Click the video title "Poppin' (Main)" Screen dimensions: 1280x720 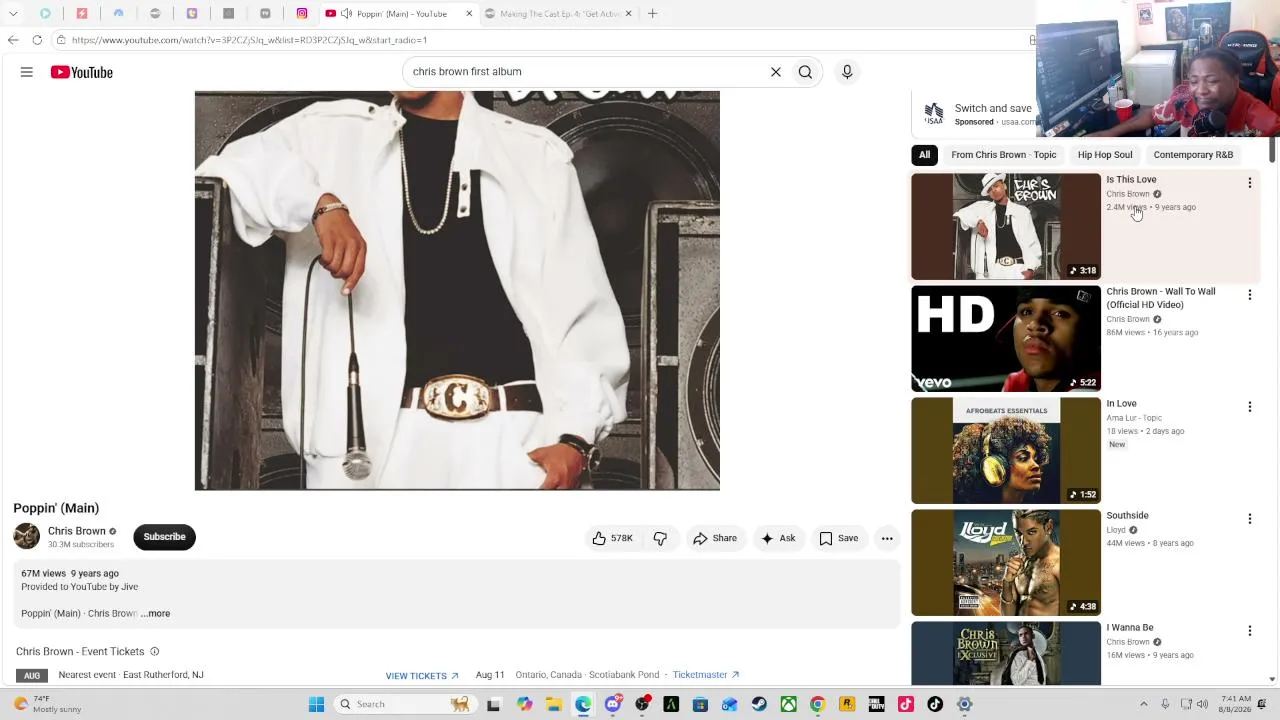point(56,508)
